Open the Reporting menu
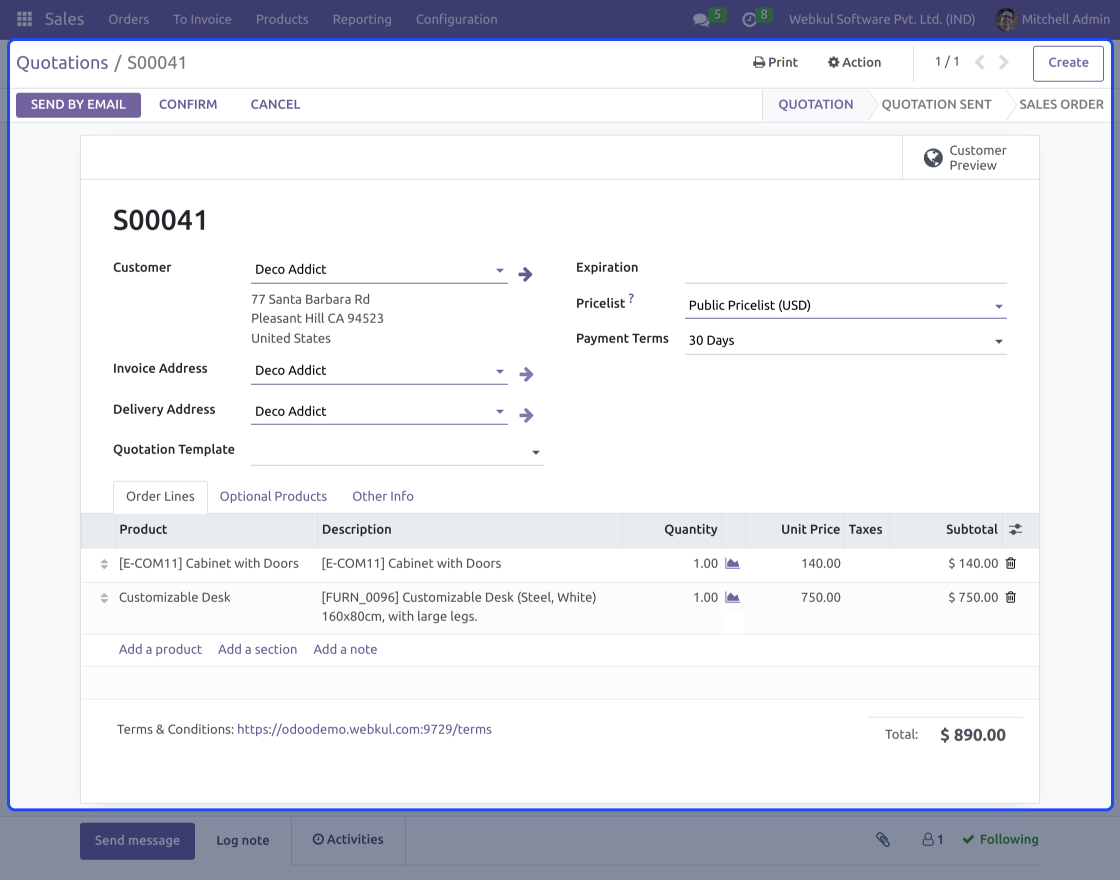The width and height of the screenshot is (1120, 880). click(362, 19)
